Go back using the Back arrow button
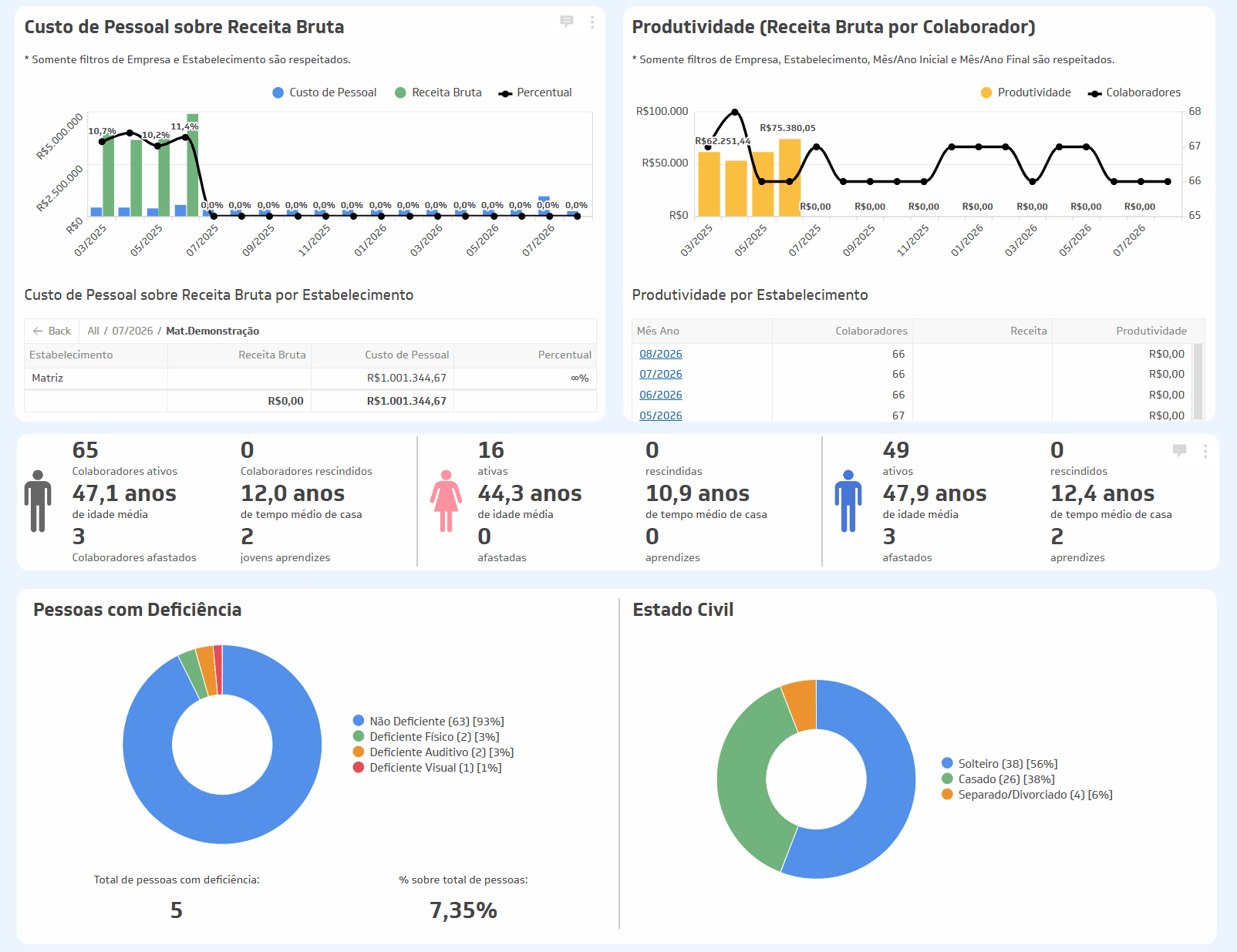 click(52, 331)
